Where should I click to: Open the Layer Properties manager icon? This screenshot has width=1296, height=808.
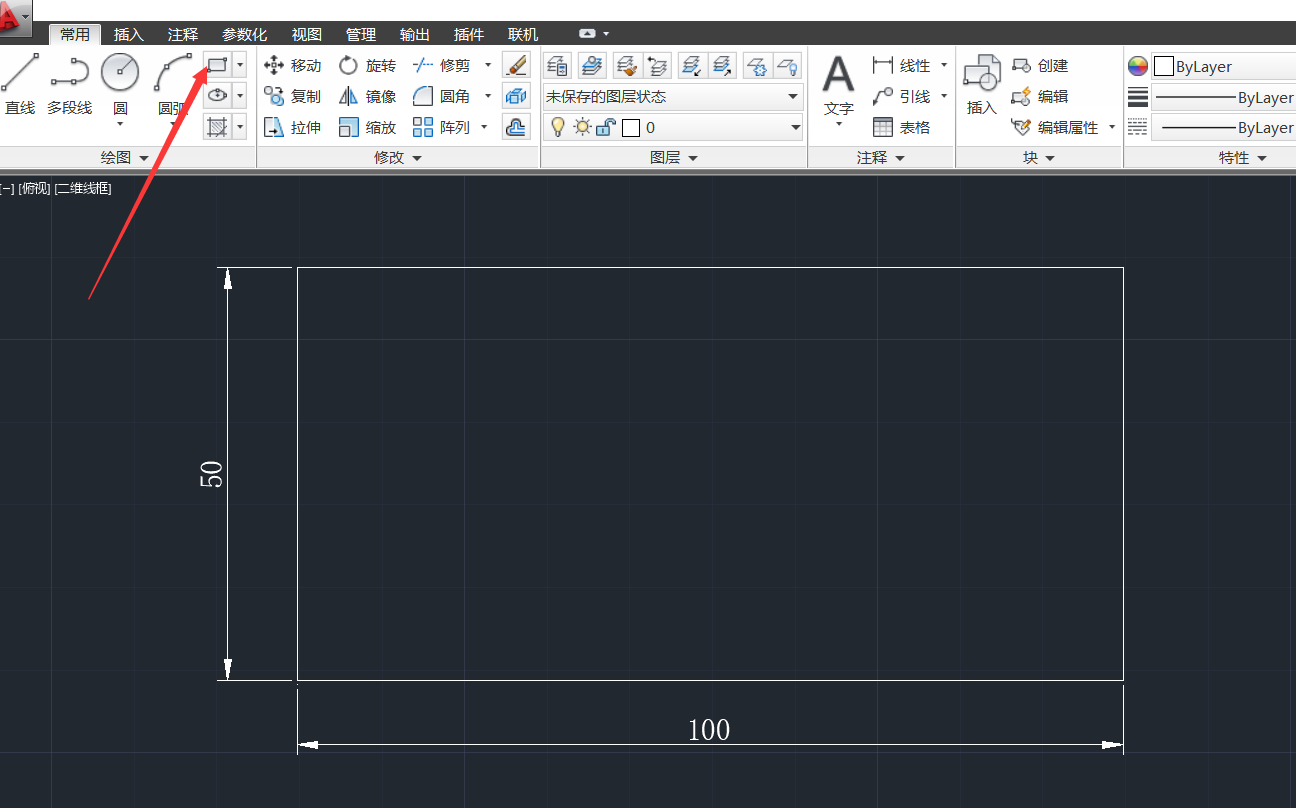[x=558, y=66]
